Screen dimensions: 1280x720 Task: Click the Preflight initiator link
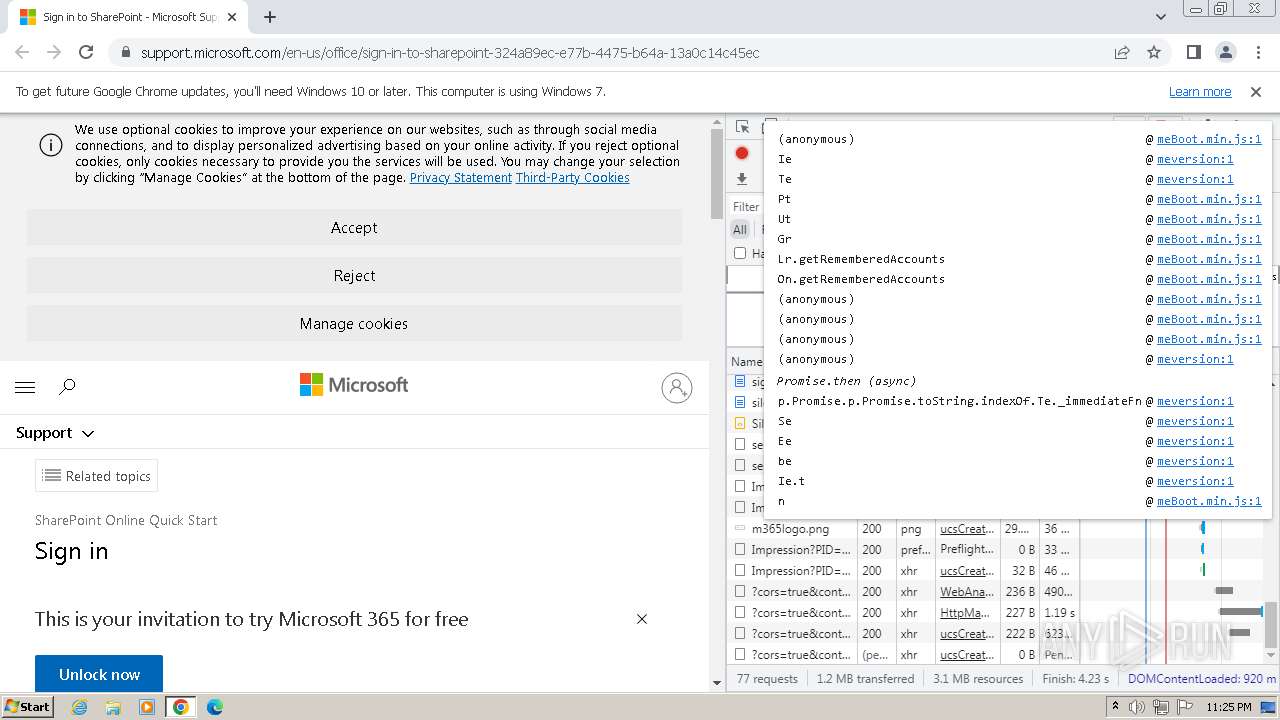967,549
